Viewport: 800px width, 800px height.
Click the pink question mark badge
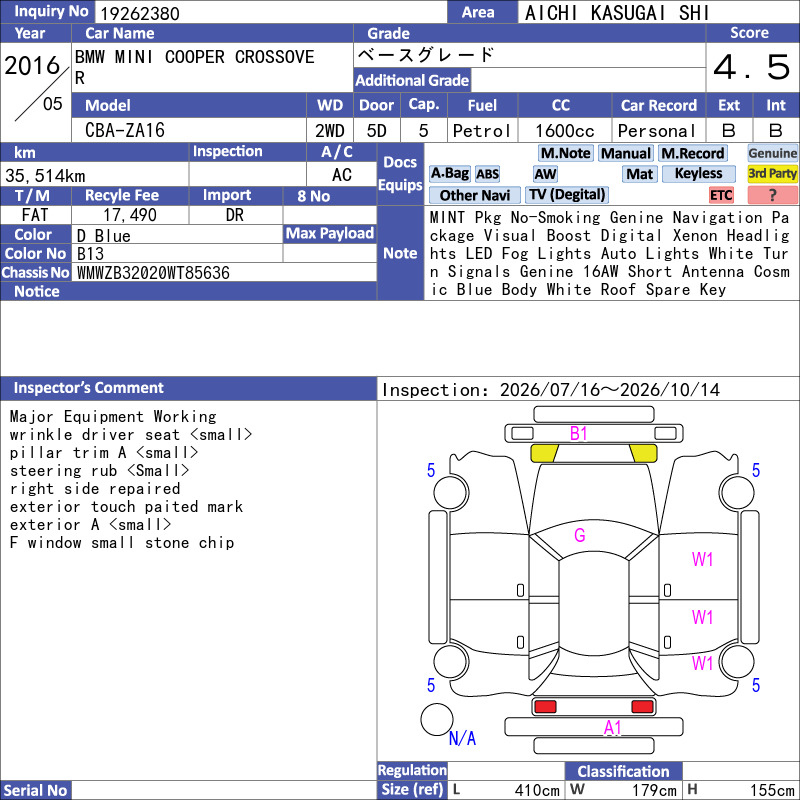coord(772,195)
